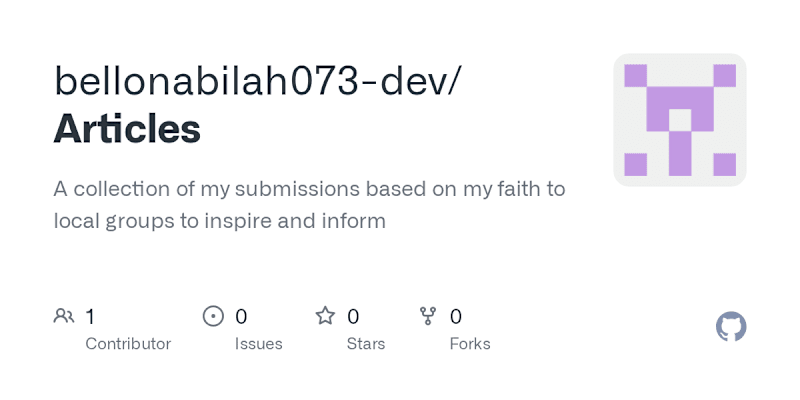Viewport: 800px width, 400px height.
Task: Click the star outline icon
Action: pyautogui.click(x=325, y=316)
